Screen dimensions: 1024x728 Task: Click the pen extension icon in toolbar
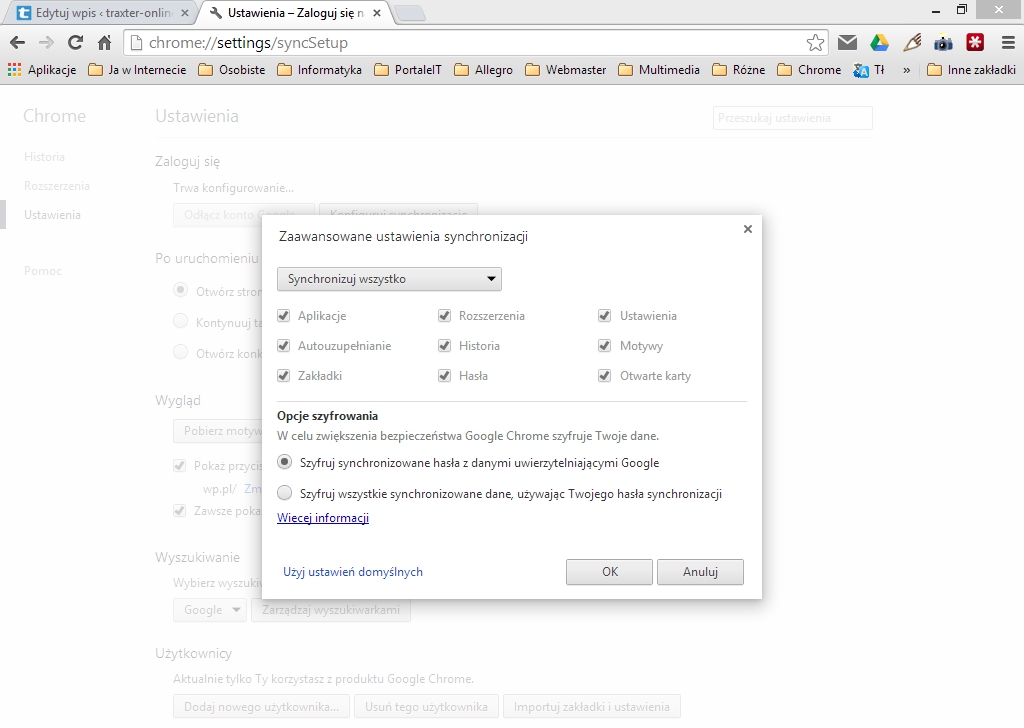click(x=912, y=42)
